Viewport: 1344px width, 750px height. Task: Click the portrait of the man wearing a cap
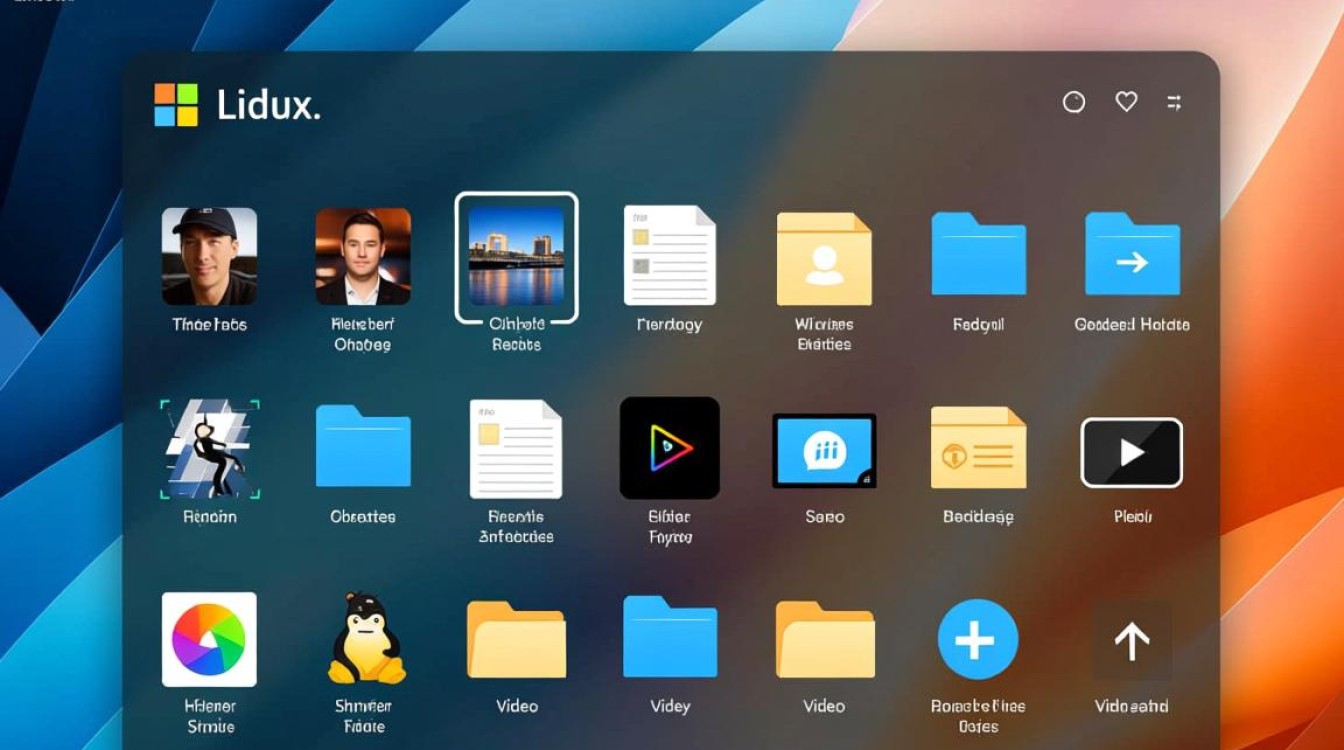coord(209,258)
